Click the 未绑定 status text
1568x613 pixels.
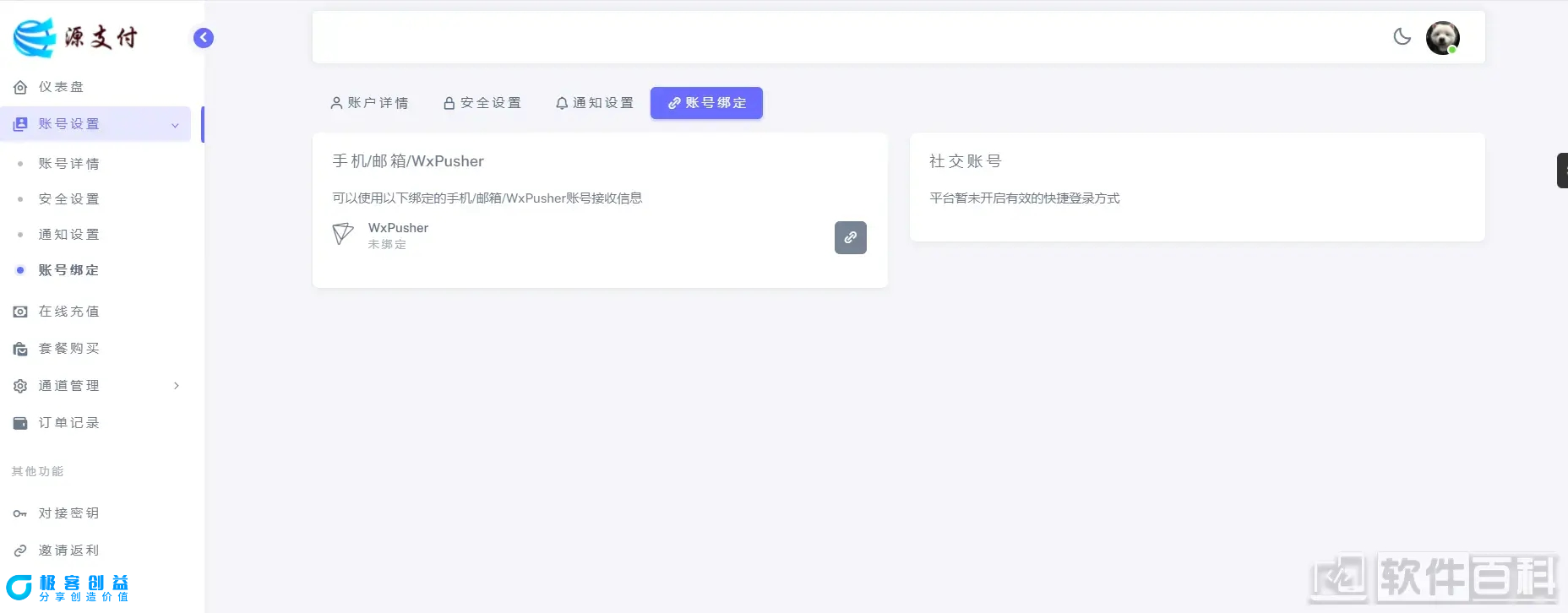coord(387,245)
